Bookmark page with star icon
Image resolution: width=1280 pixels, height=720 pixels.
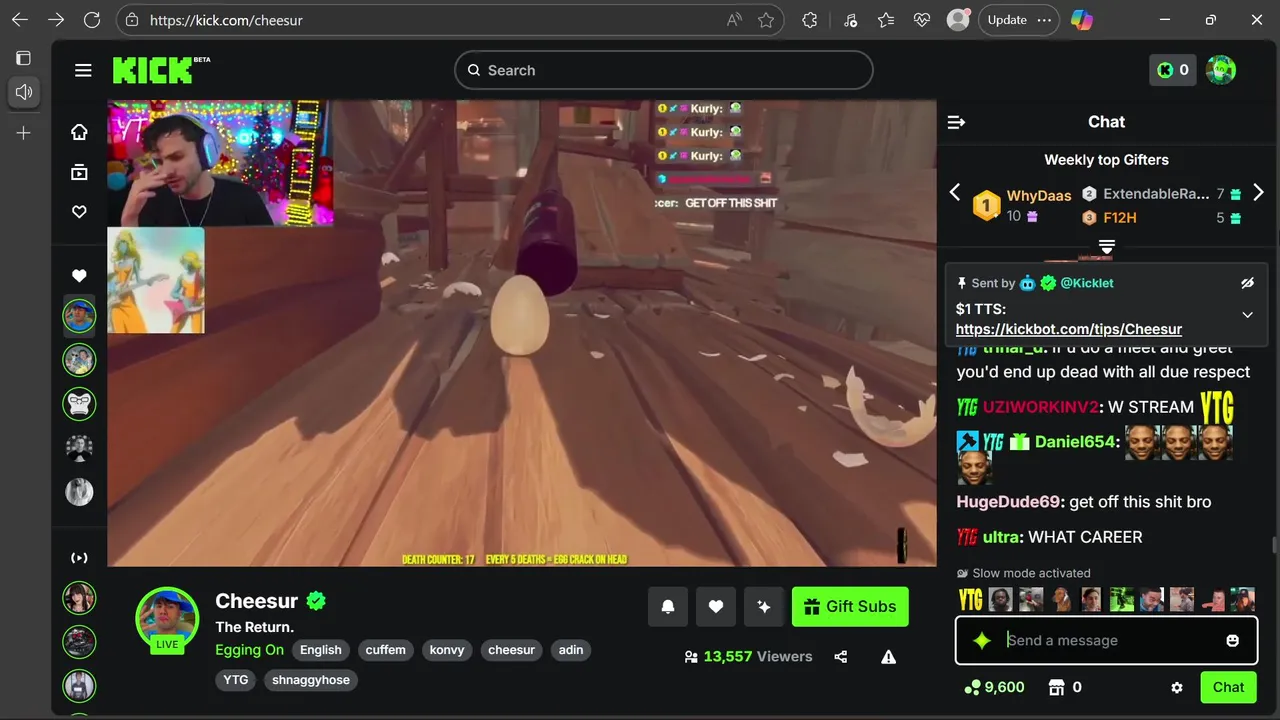coord(766,20)
